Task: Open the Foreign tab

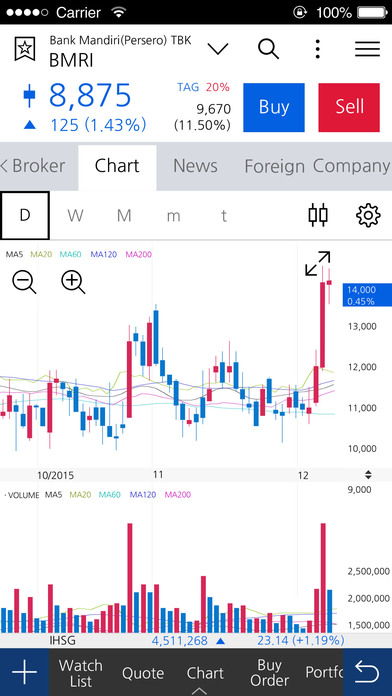Action: [x=274, y=167]
